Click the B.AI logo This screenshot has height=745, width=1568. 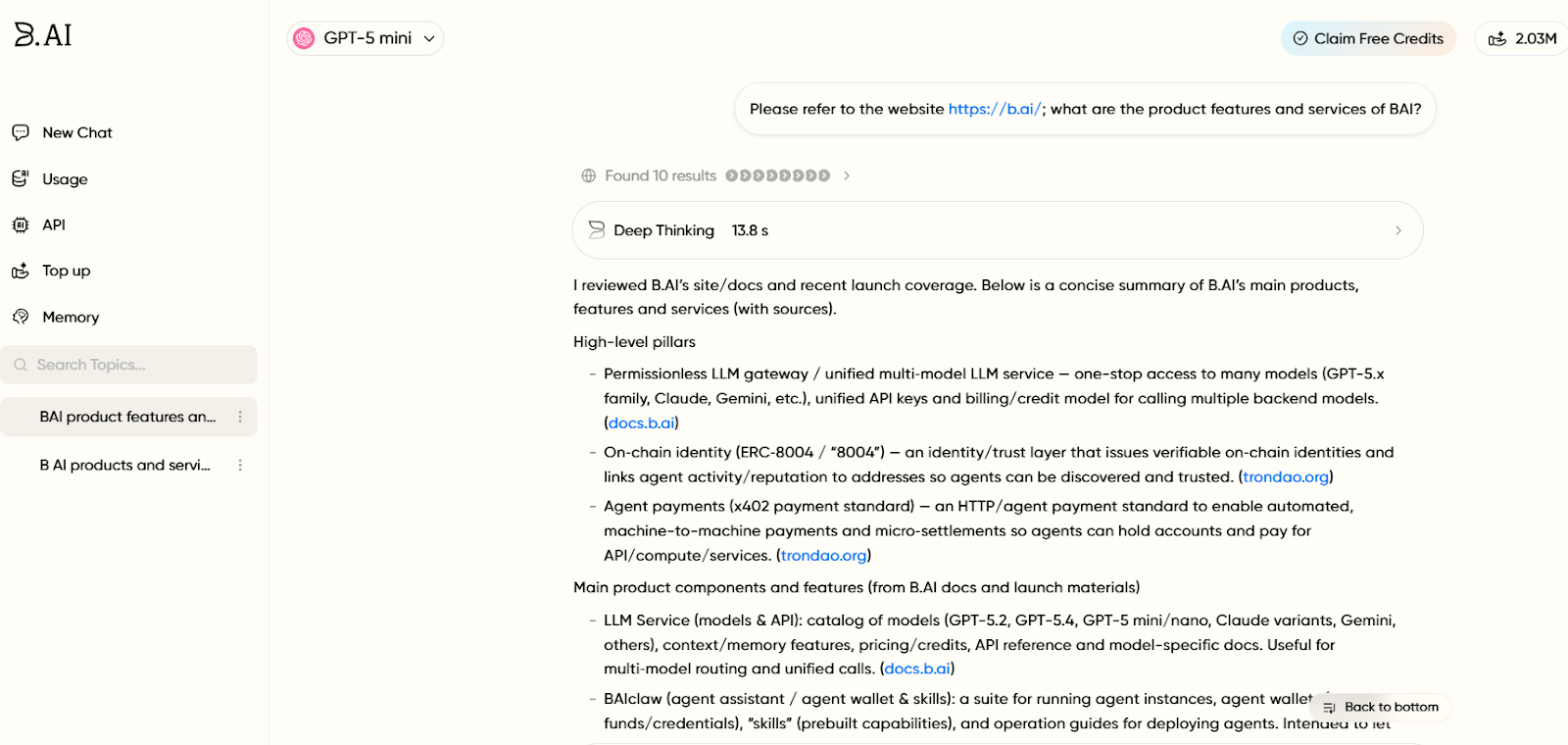(x=43, y=35)
